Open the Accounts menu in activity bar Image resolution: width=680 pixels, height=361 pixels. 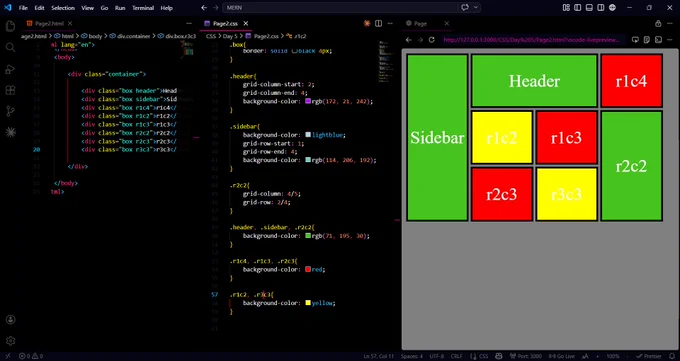(x=10, y=320)
